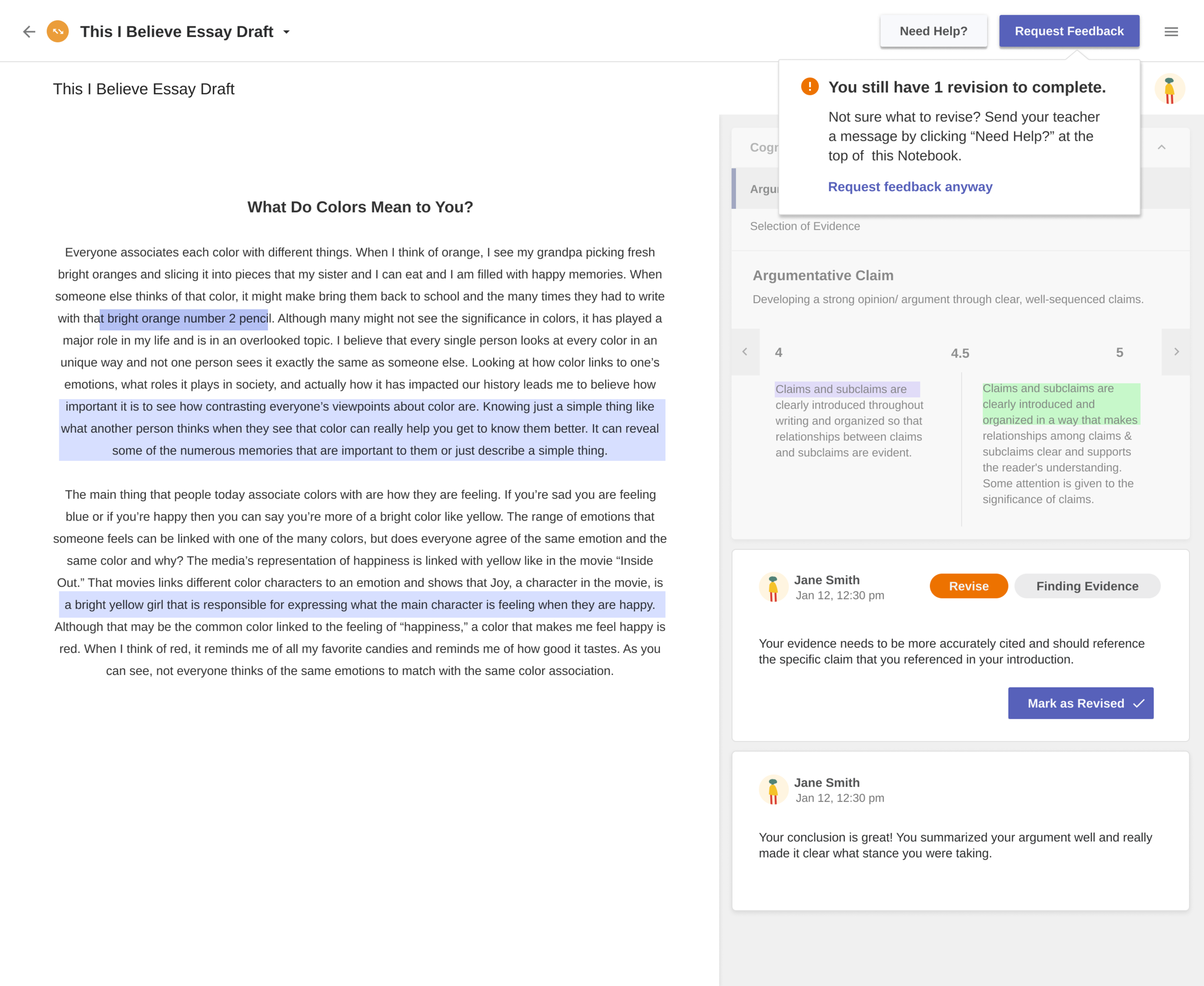Screen dimensions: 1204x986
Task: Click the back arrow icon
Action: click(x=29, y=32)
